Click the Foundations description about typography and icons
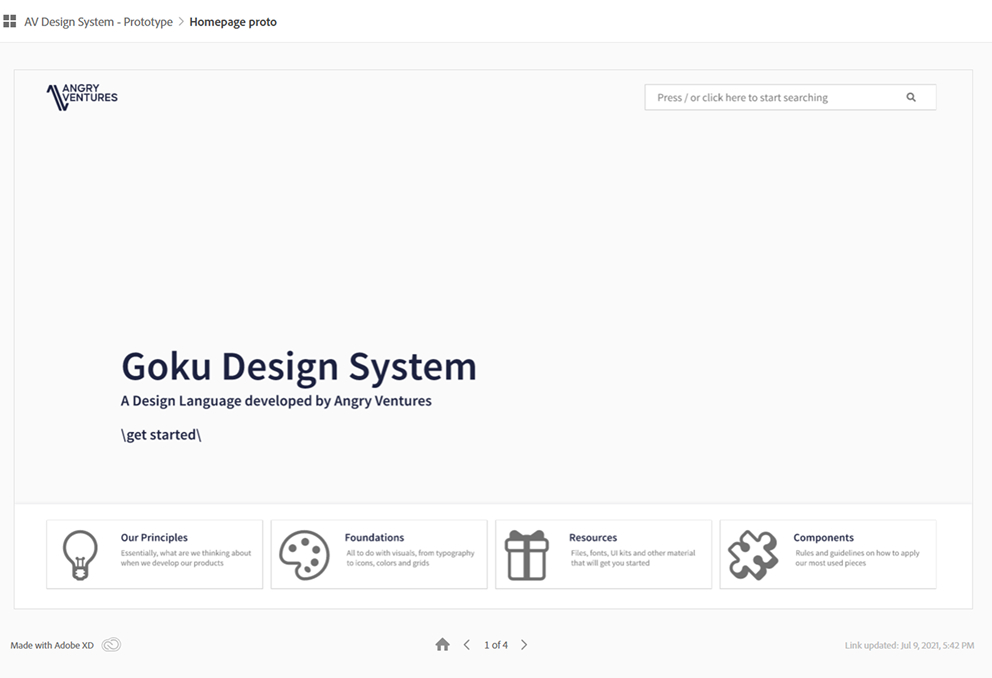The height and width of the screenshot is (678, 992). coord(410,558)
